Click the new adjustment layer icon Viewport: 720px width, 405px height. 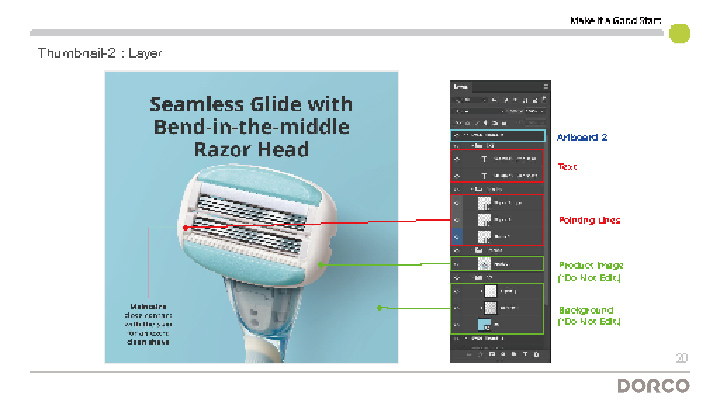pyautogui.click(x=503, y=354)
